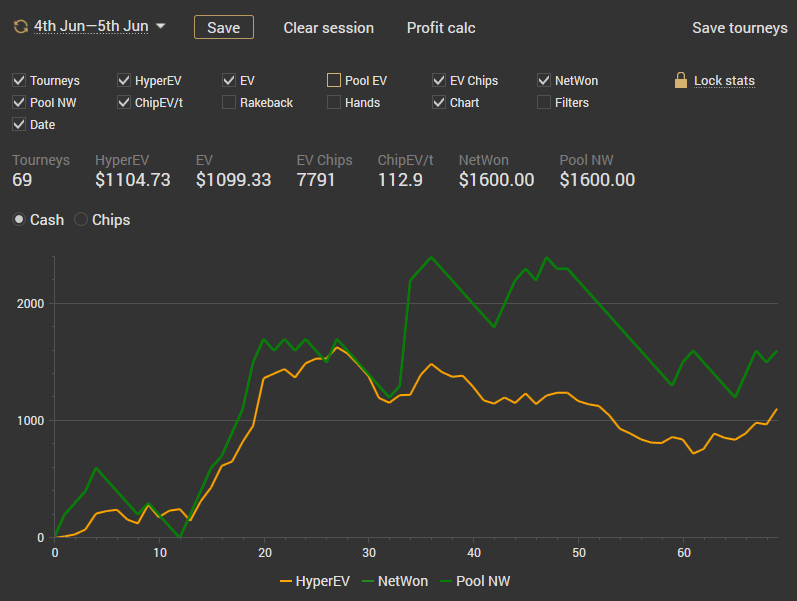Click the x-axis label 60
797x601 pixels.
tap(684, 553)
